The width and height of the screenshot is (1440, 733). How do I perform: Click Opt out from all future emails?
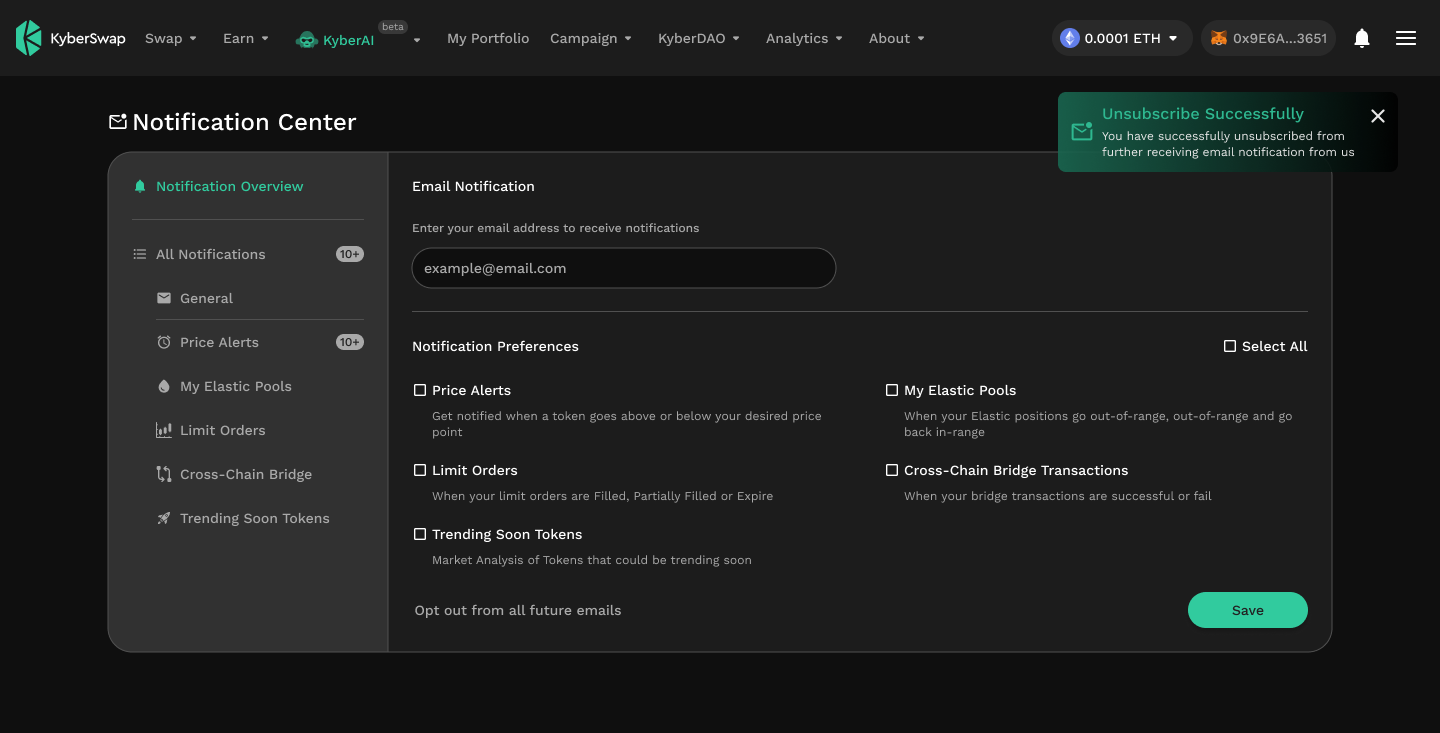tap(518, 610)
